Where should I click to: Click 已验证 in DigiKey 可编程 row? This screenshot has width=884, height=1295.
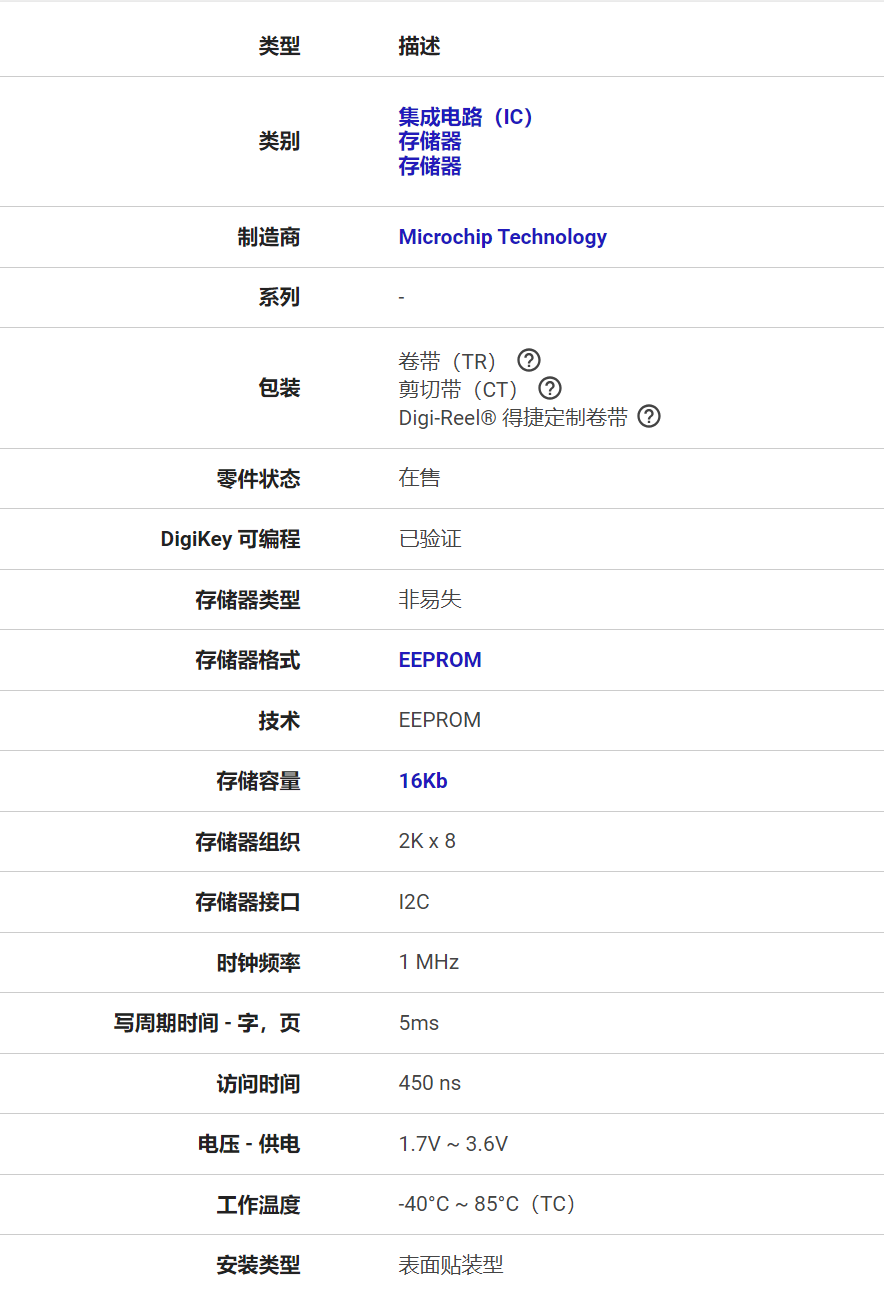click(430, 539)
